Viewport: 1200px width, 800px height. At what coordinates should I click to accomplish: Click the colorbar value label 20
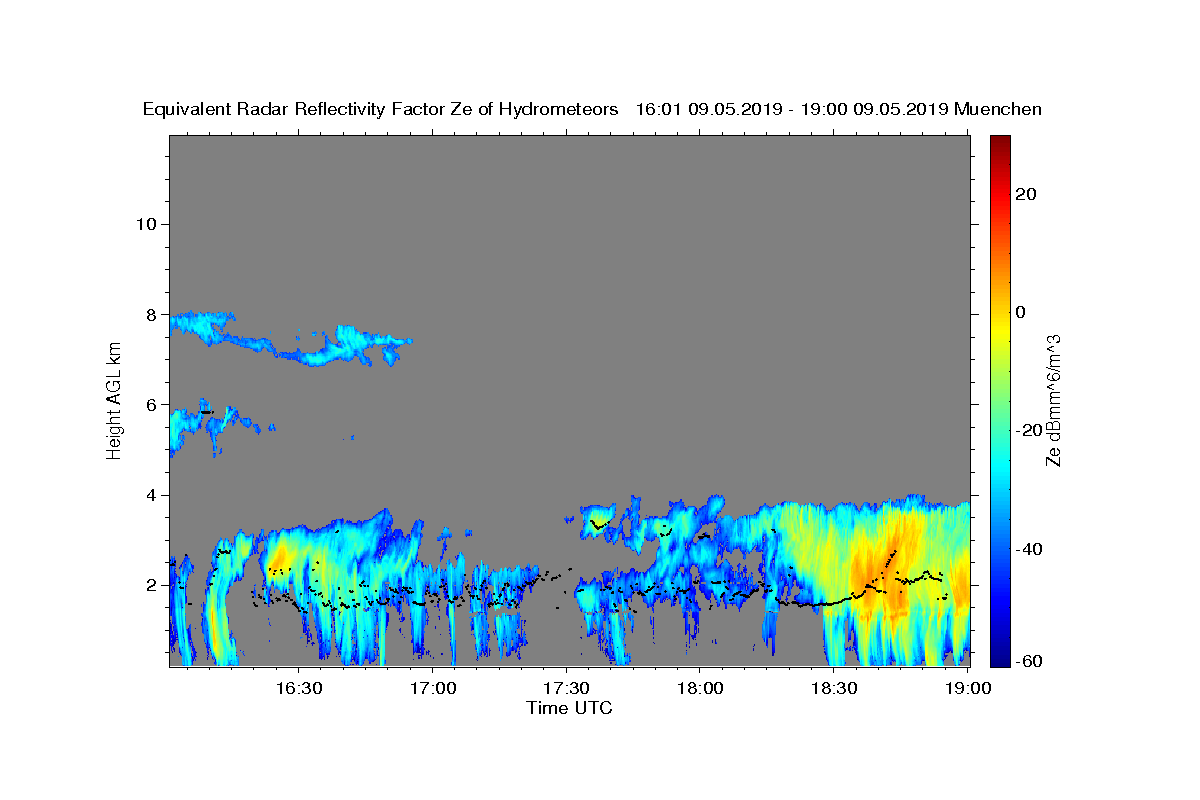click(1026, 194)
